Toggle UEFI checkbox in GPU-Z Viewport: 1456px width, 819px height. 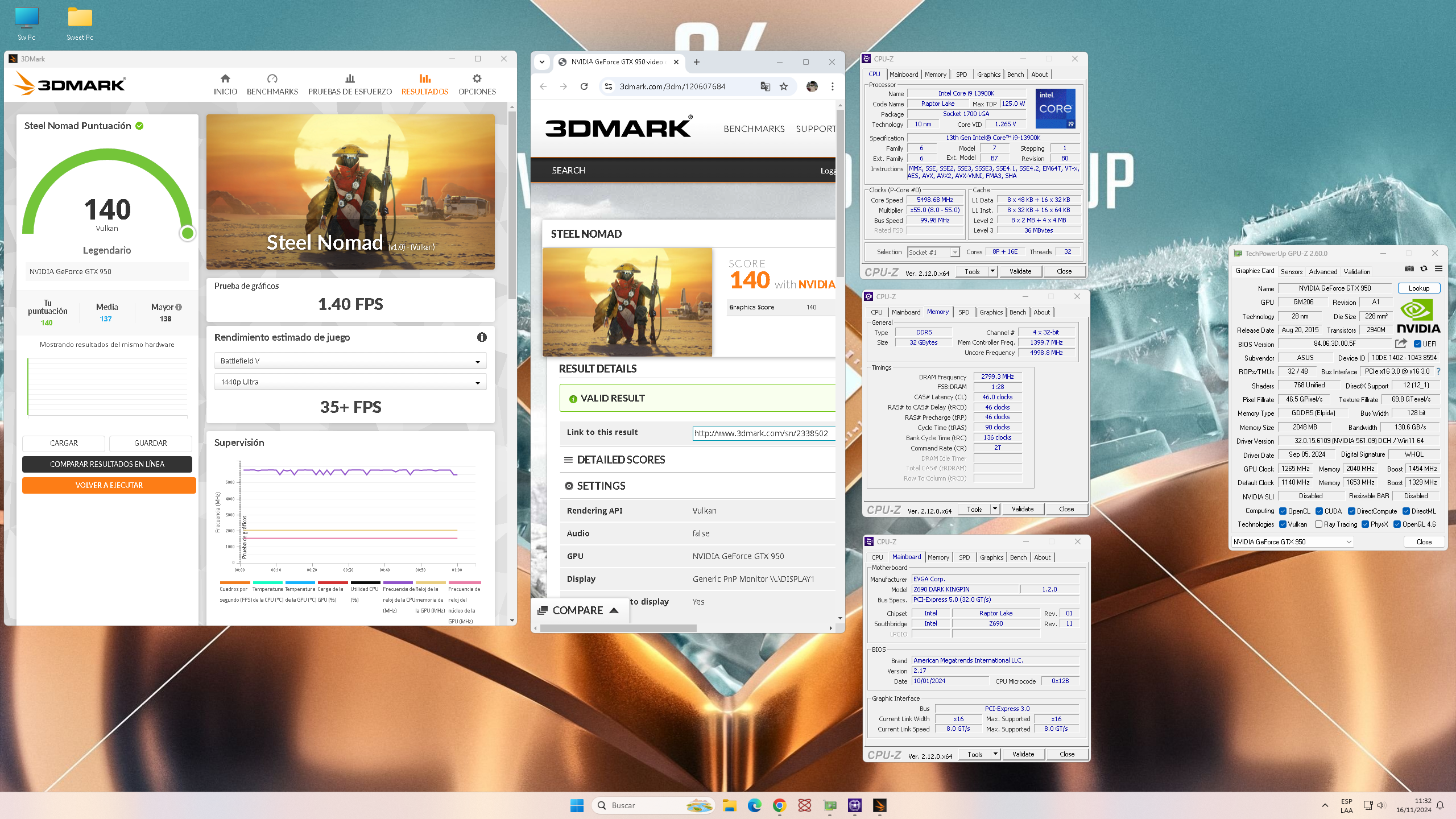click(1418, 344)
